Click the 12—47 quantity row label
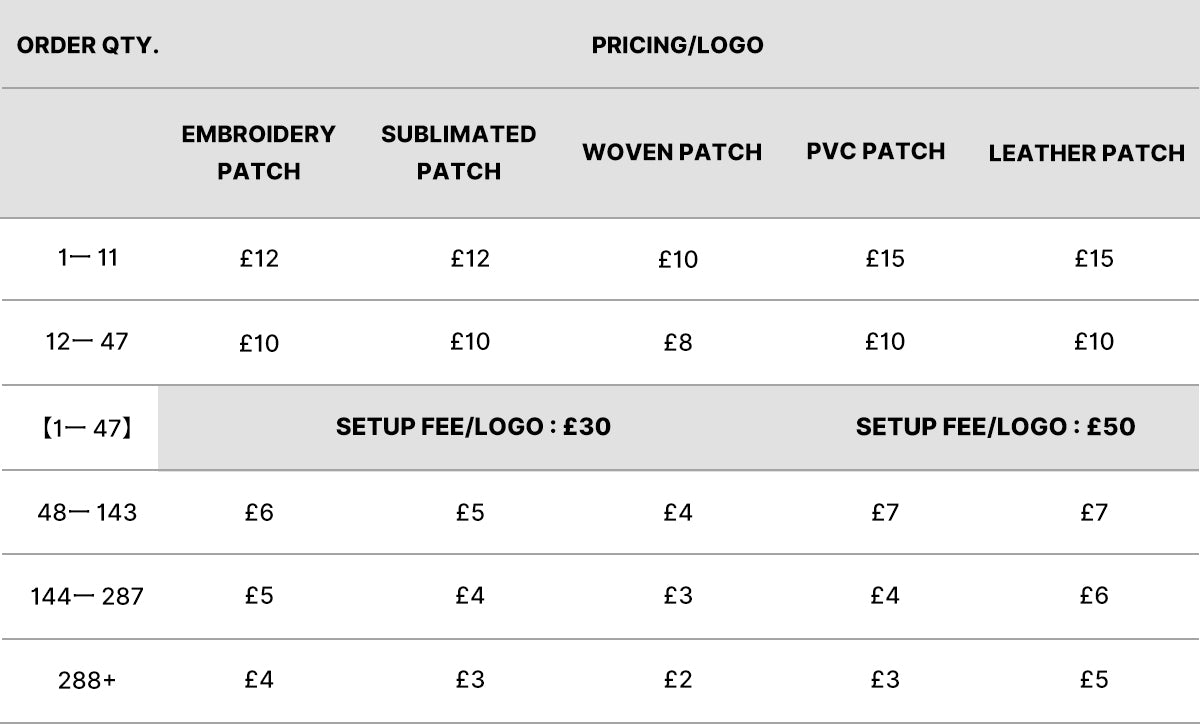This screenshot has width=1200, height=728. tap(87, 342)
